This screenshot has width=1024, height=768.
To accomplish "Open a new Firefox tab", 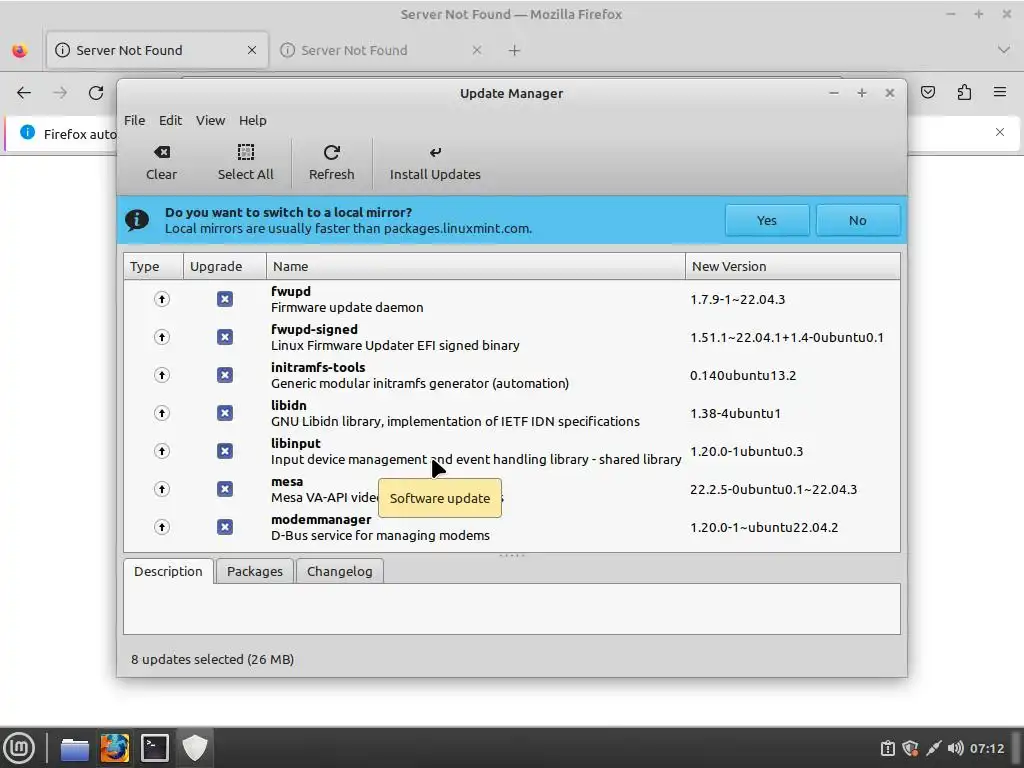I will pos(514,50).
